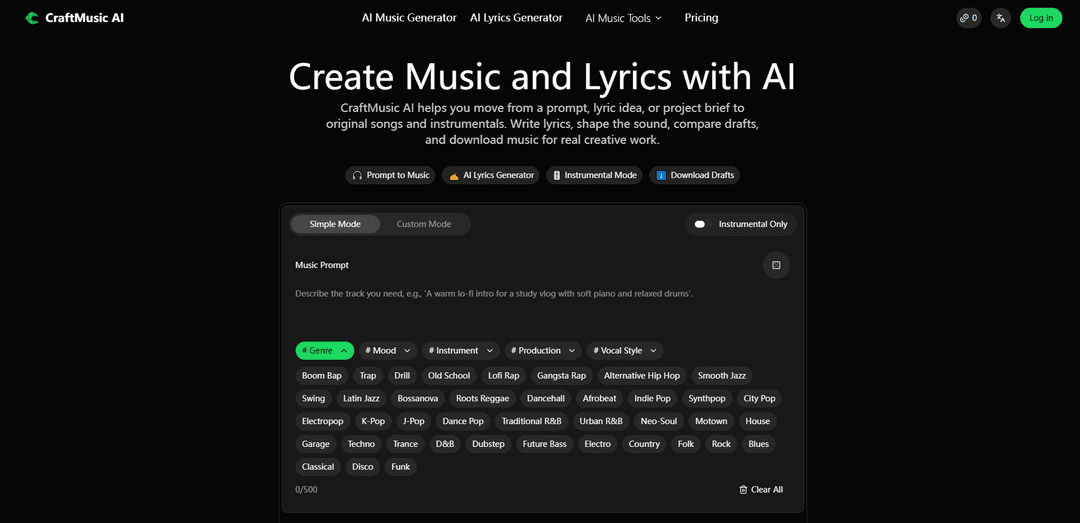The height and width of the screenshot is (523, 1080).
Task: Click the Log In button
Action: click(x=1041, y=18)
